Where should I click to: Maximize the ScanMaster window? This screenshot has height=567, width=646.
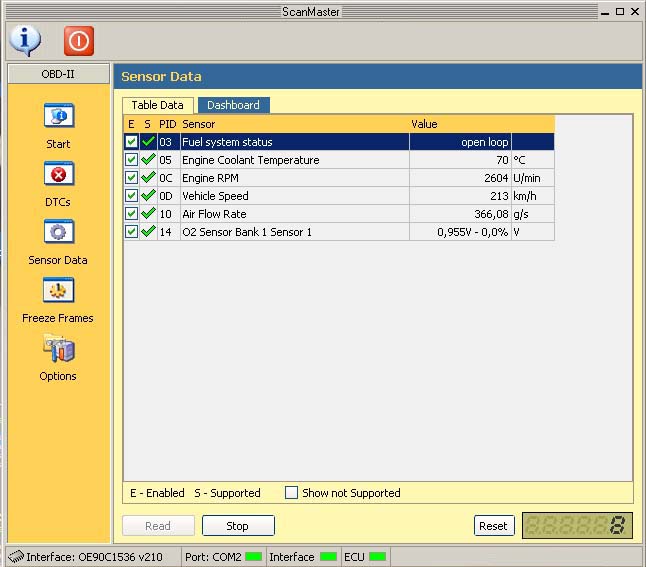(x=620, y=12)
